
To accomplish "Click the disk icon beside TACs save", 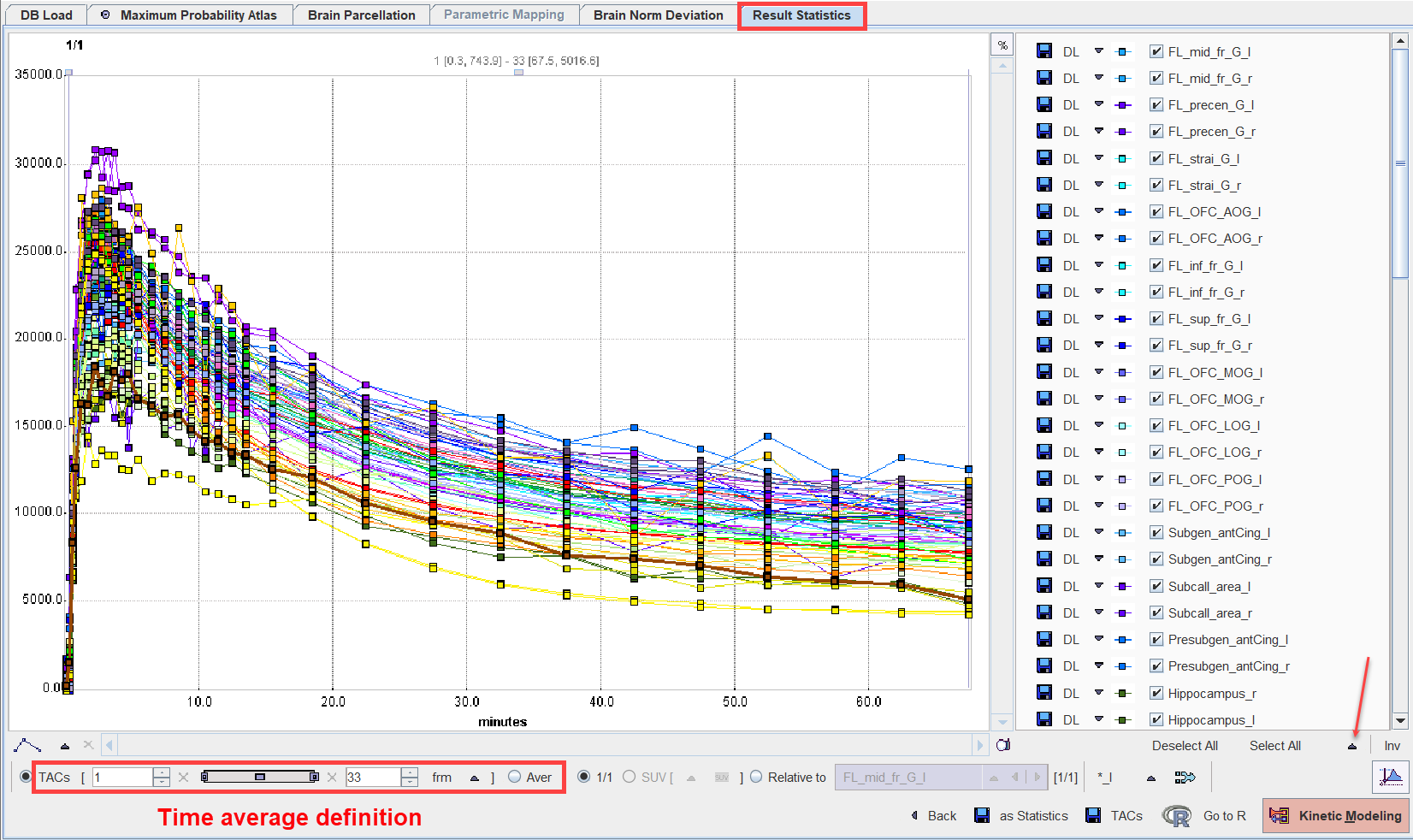I will [1093, 815].
